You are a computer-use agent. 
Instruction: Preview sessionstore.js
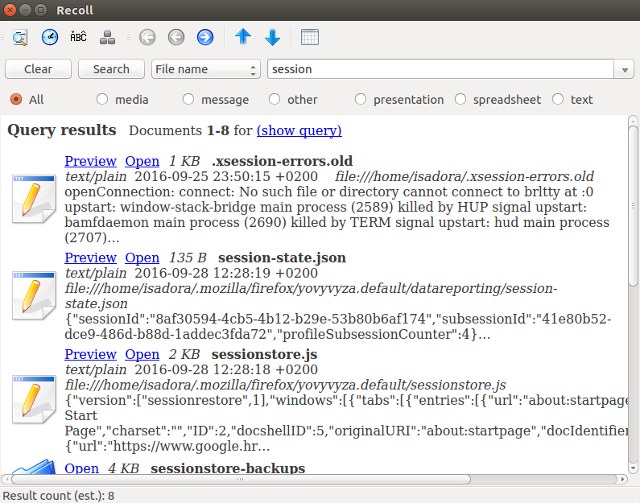pyautogui.click(x=91, y=354)
